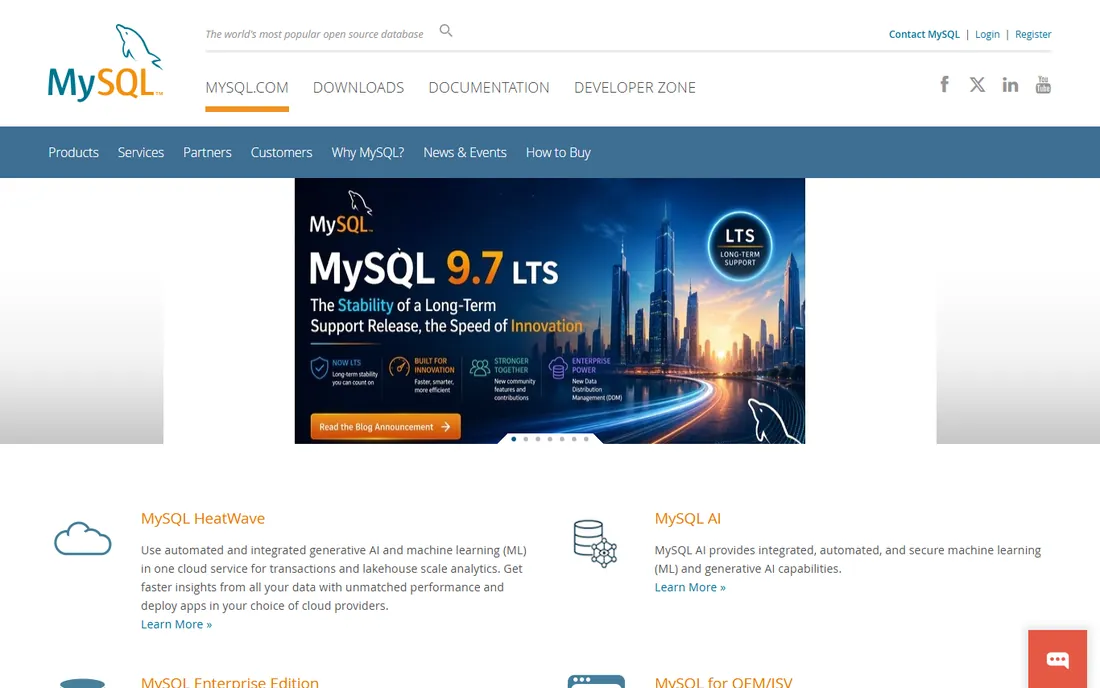
Task: Click Learn More under MySQL HeatWave
Action: coord(176,624)
